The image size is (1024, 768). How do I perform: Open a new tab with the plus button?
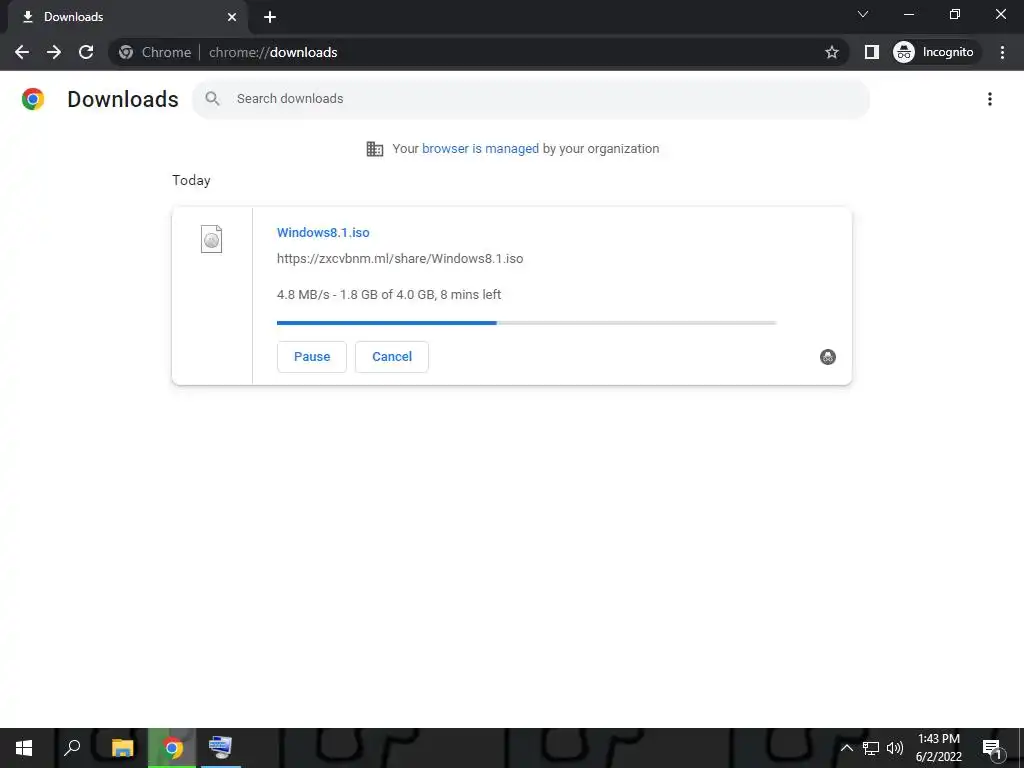(x=270, y=17)
